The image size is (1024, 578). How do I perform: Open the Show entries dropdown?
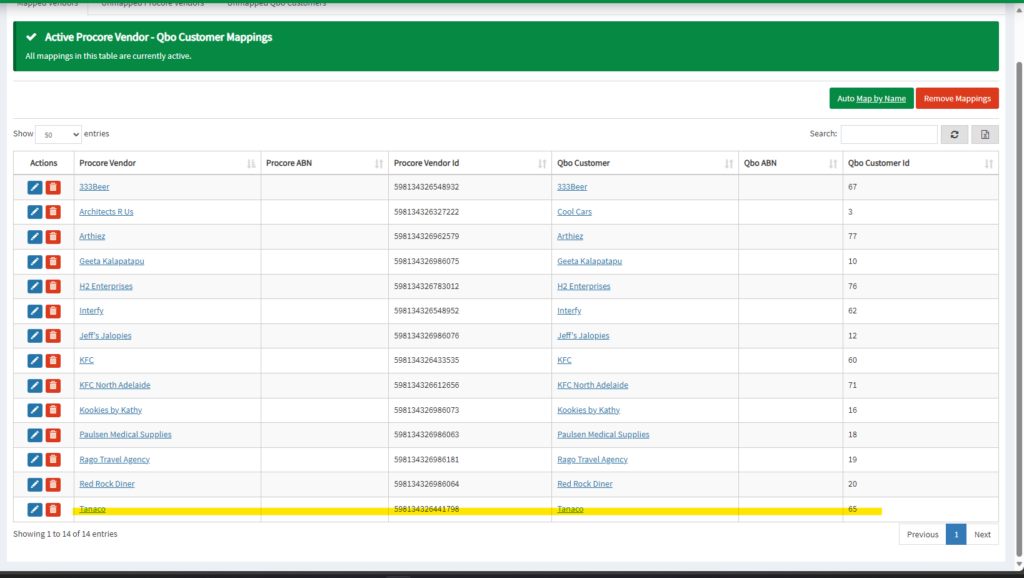[x=59, y=134]
